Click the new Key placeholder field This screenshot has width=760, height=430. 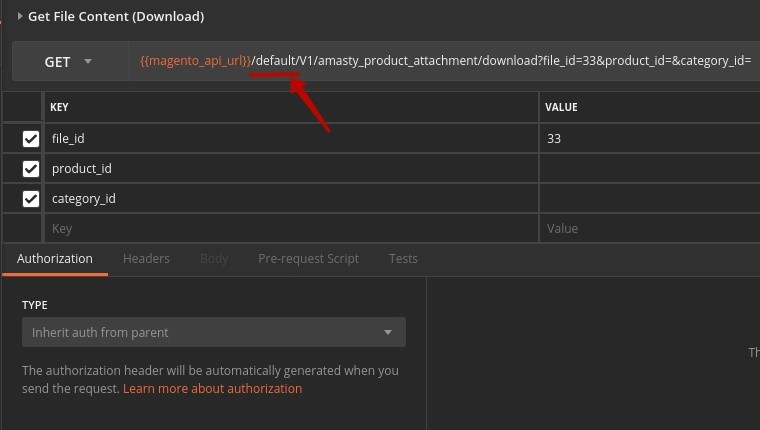click(x=290, y=229)
